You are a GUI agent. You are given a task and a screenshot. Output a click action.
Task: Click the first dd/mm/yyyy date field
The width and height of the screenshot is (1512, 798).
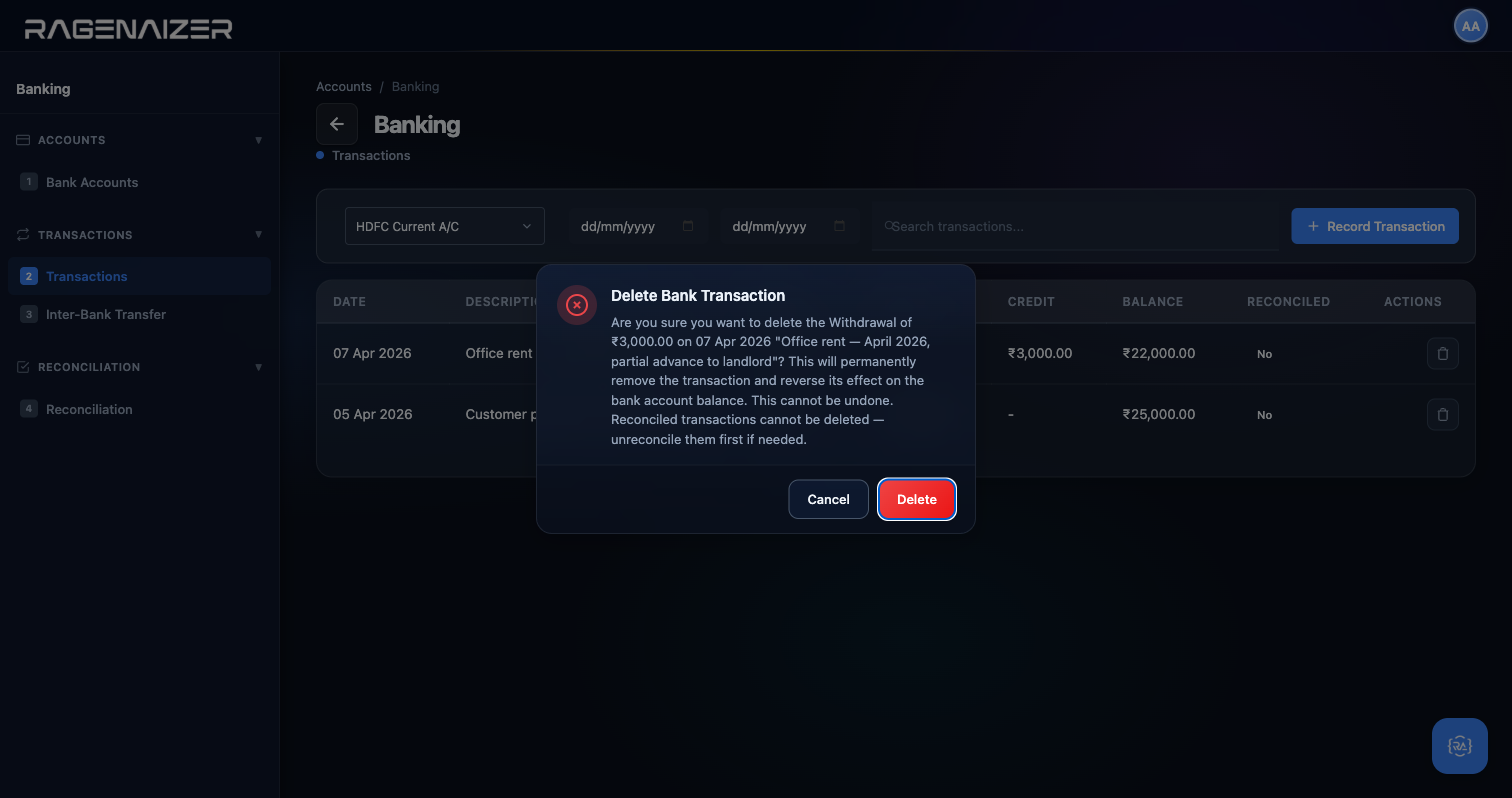pyautogui.click(x=638, y=226)
